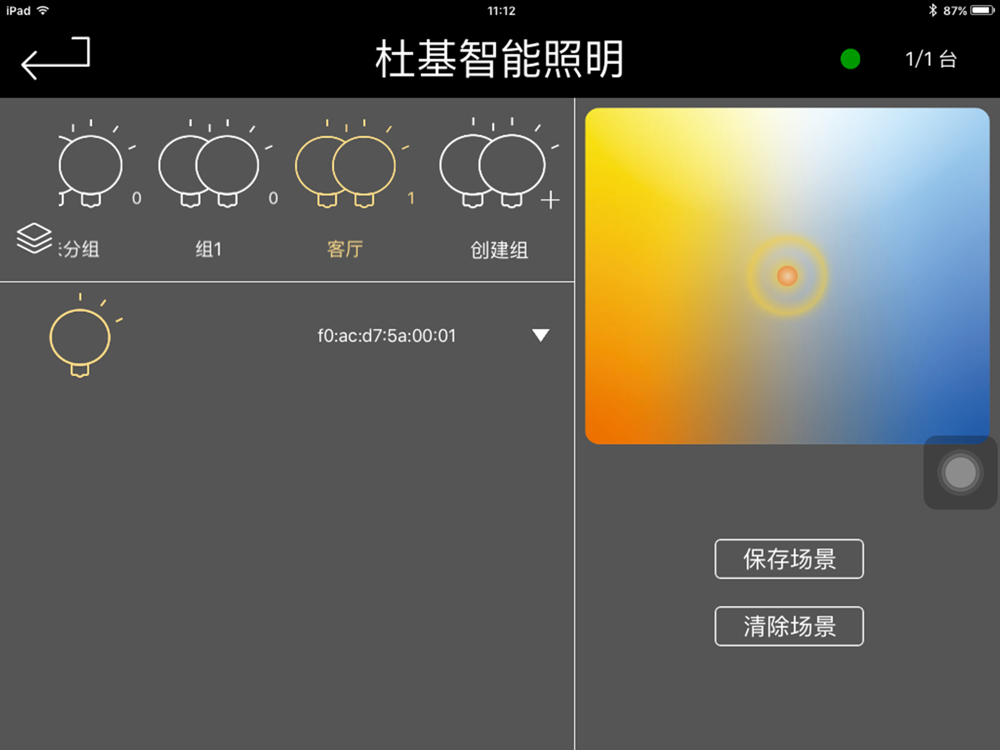The image size is (1000, 750).
Task: Click the device address f0:ac:d7:5a:00:01
Action: point(387,335)
